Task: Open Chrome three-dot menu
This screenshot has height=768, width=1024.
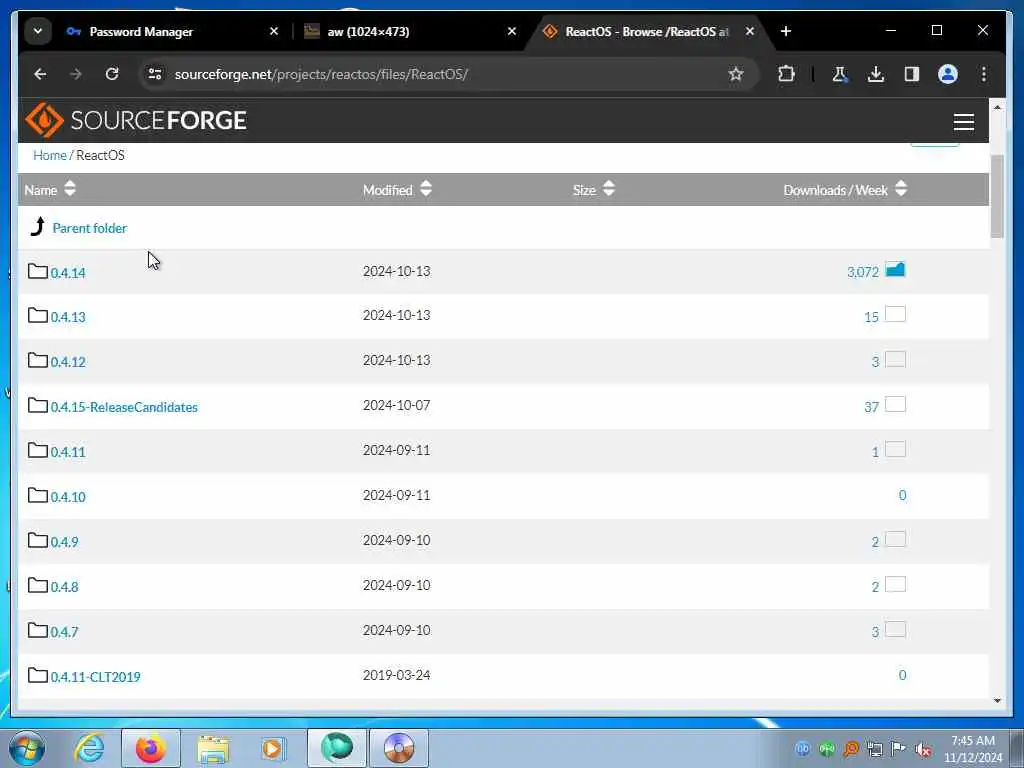Action: [x=984, y=74]
